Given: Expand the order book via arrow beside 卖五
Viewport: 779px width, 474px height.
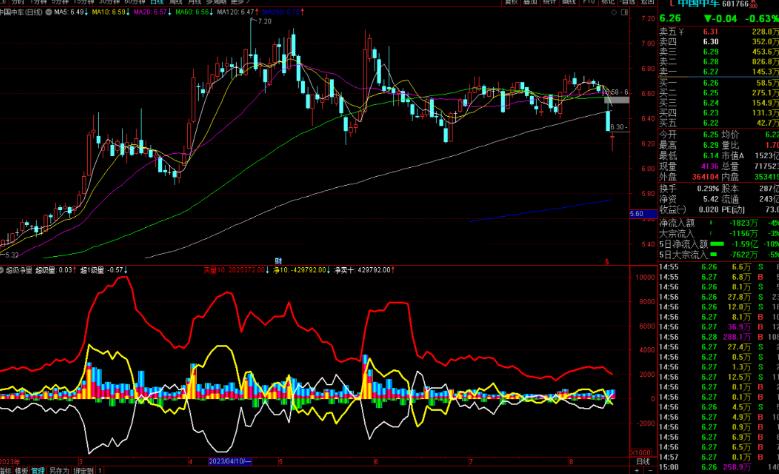Looking at the screenshot, I should tap(682, 32).
